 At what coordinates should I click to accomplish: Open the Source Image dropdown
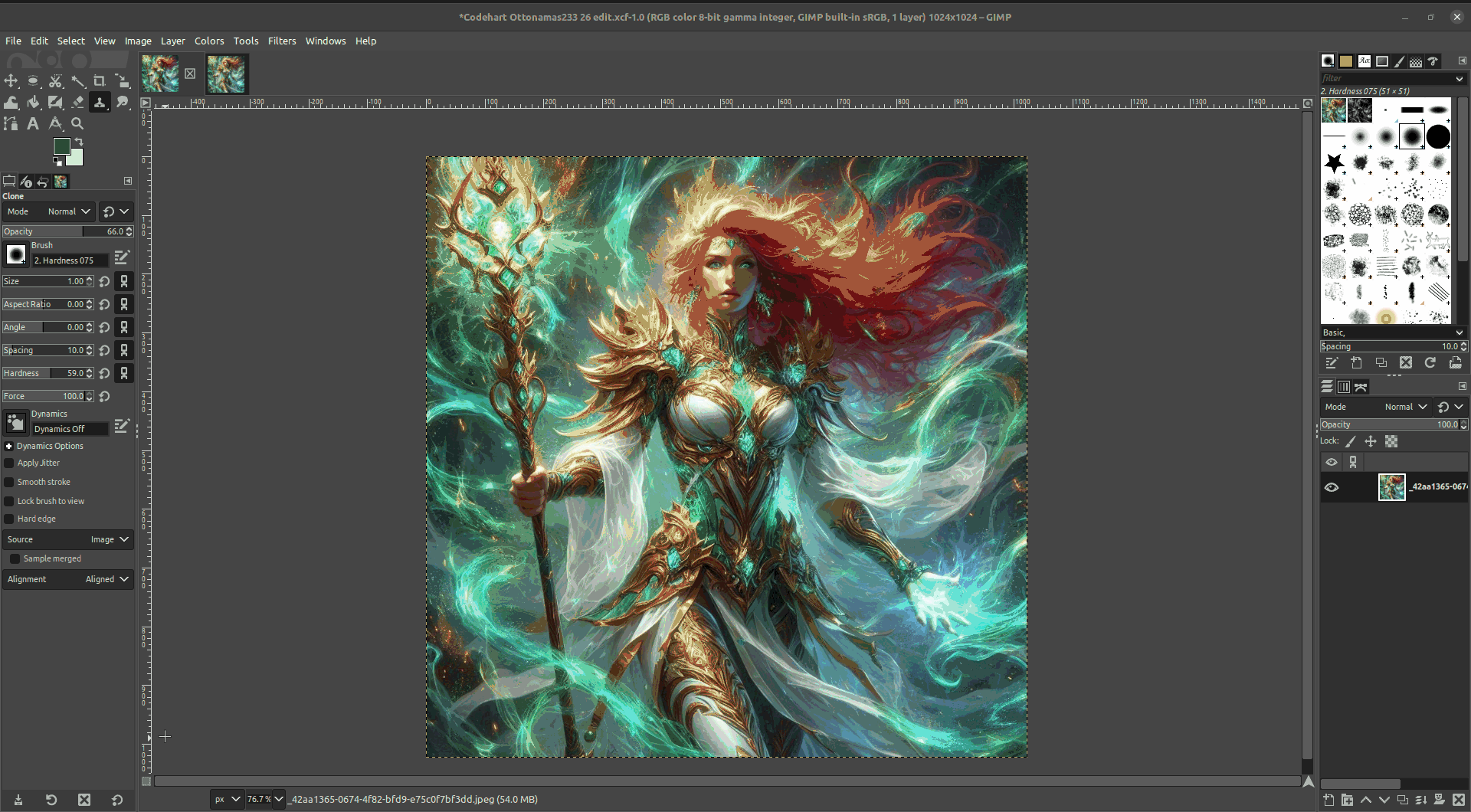[67, 539]
